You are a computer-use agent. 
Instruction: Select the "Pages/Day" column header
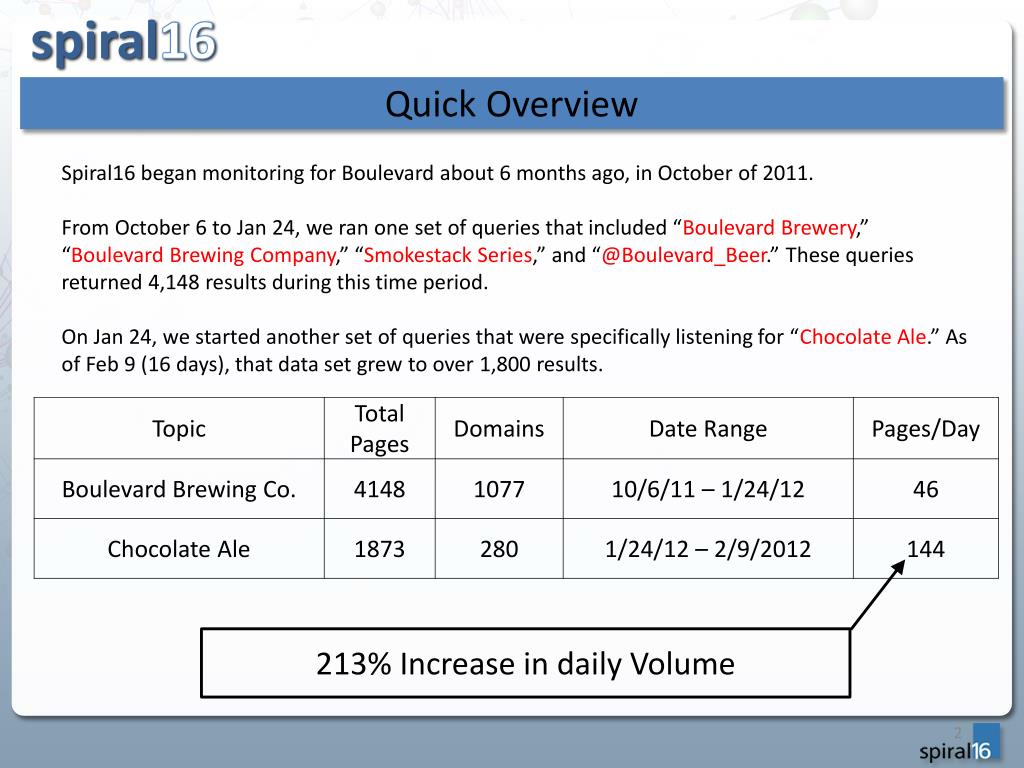point(925,428)
